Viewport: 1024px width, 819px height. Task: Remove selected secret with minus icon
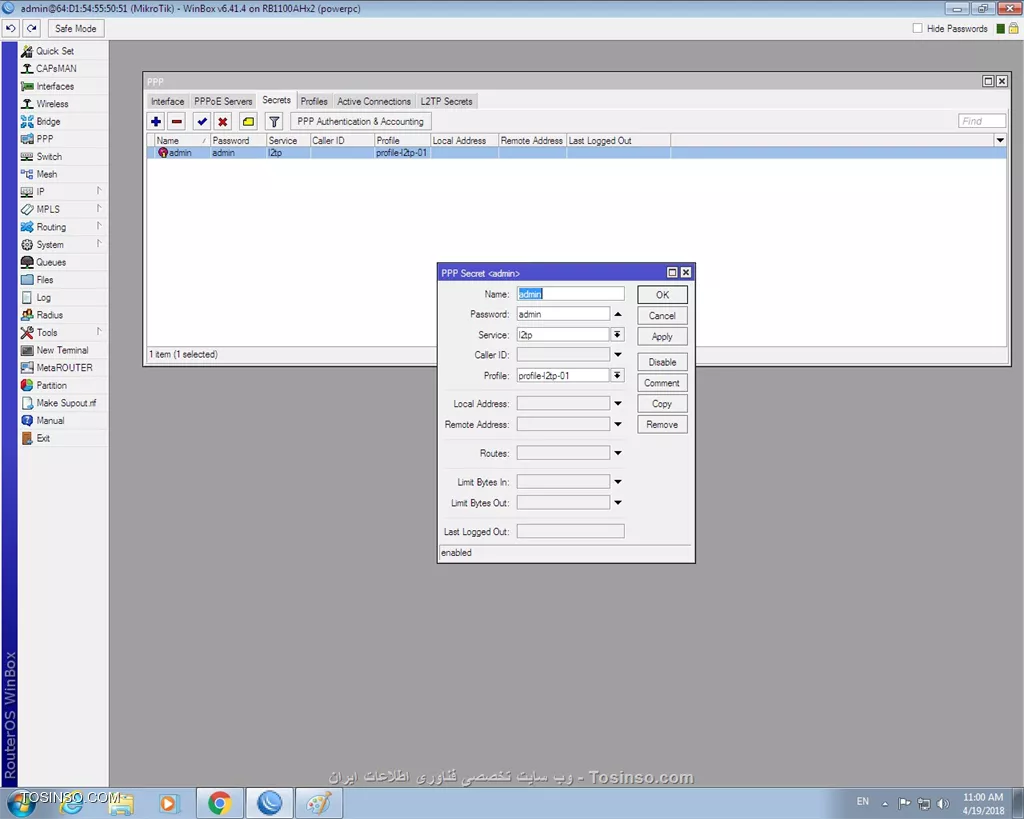(177, 121)
